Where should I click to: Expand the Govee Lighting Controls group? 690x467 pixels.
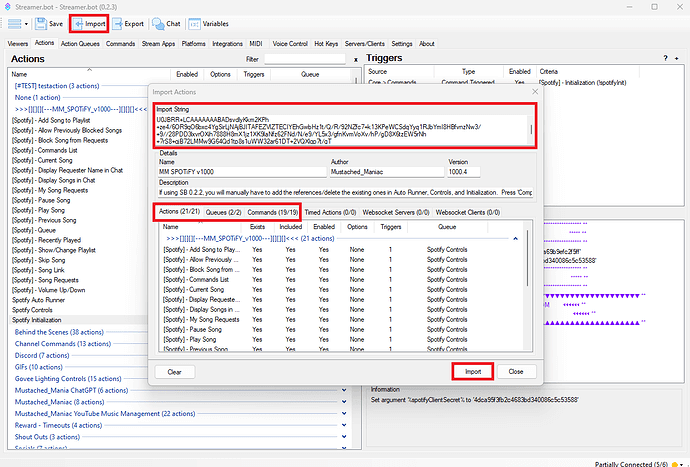pyautogui.click(x=65, y=379)
